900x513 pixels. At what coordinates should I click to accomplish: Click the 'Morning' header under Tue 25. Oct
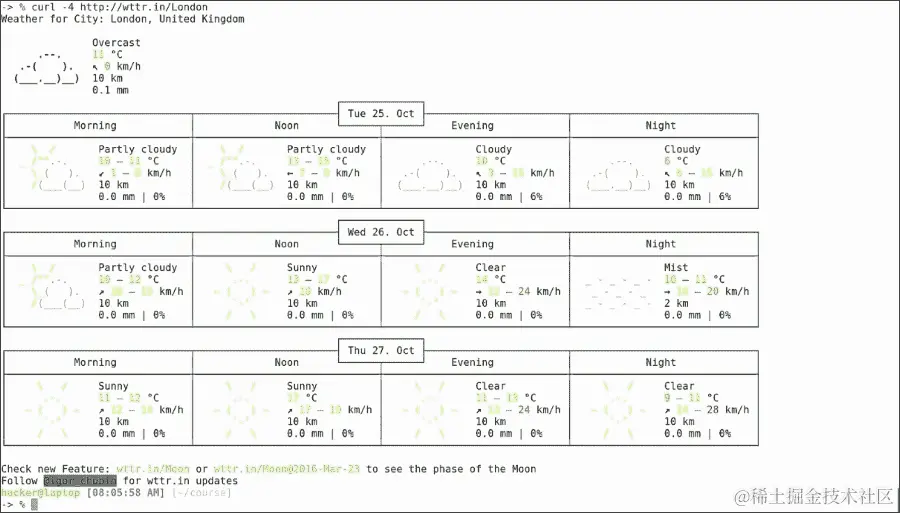(95, 126)
